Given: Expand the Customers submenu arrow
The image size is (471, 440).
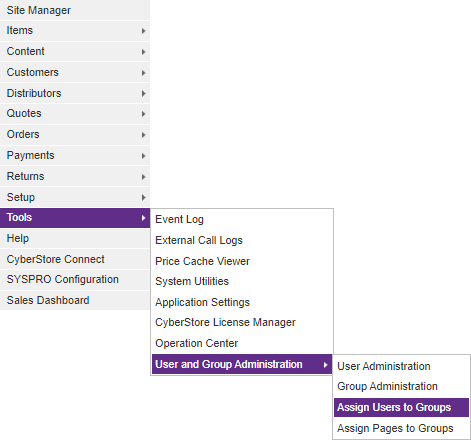Looking at the screenshot, I should coord(143,73).
